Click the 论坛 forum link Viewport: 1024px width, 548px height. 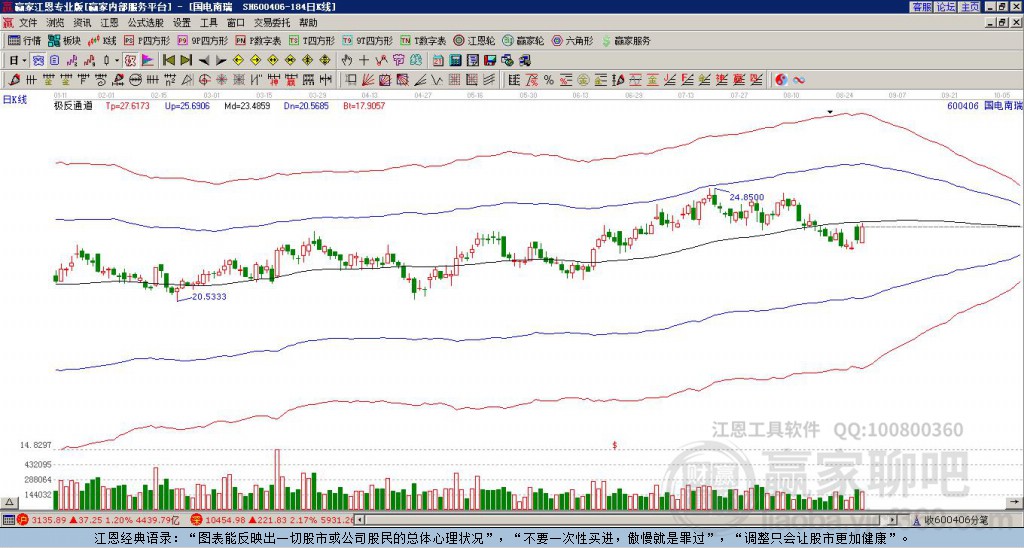tap(946, 7)
